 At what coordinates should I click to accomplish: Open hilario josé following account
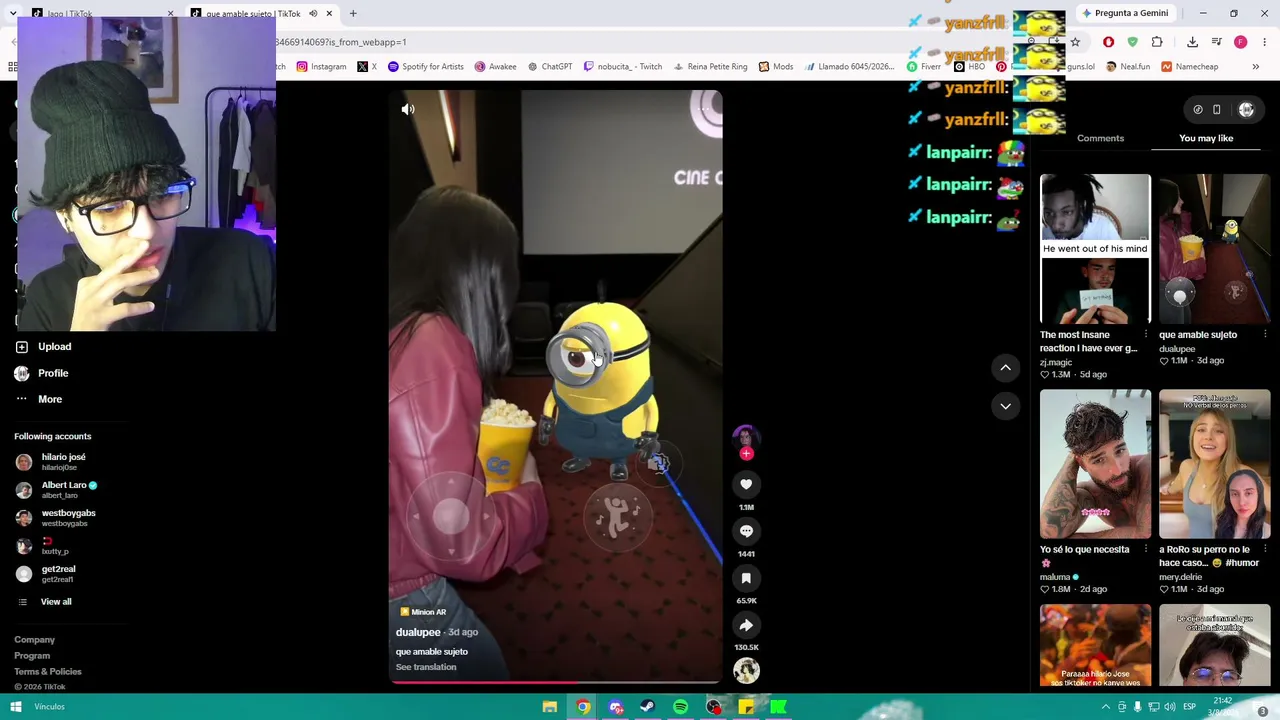(x=52, y=461)
